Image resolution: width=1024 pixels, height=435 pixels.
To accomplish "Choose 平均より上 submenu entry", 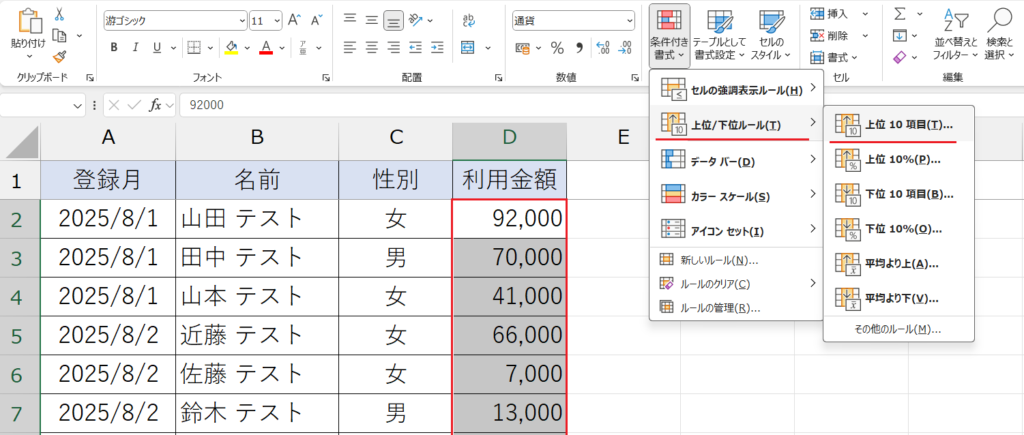I will click(899, 264).
